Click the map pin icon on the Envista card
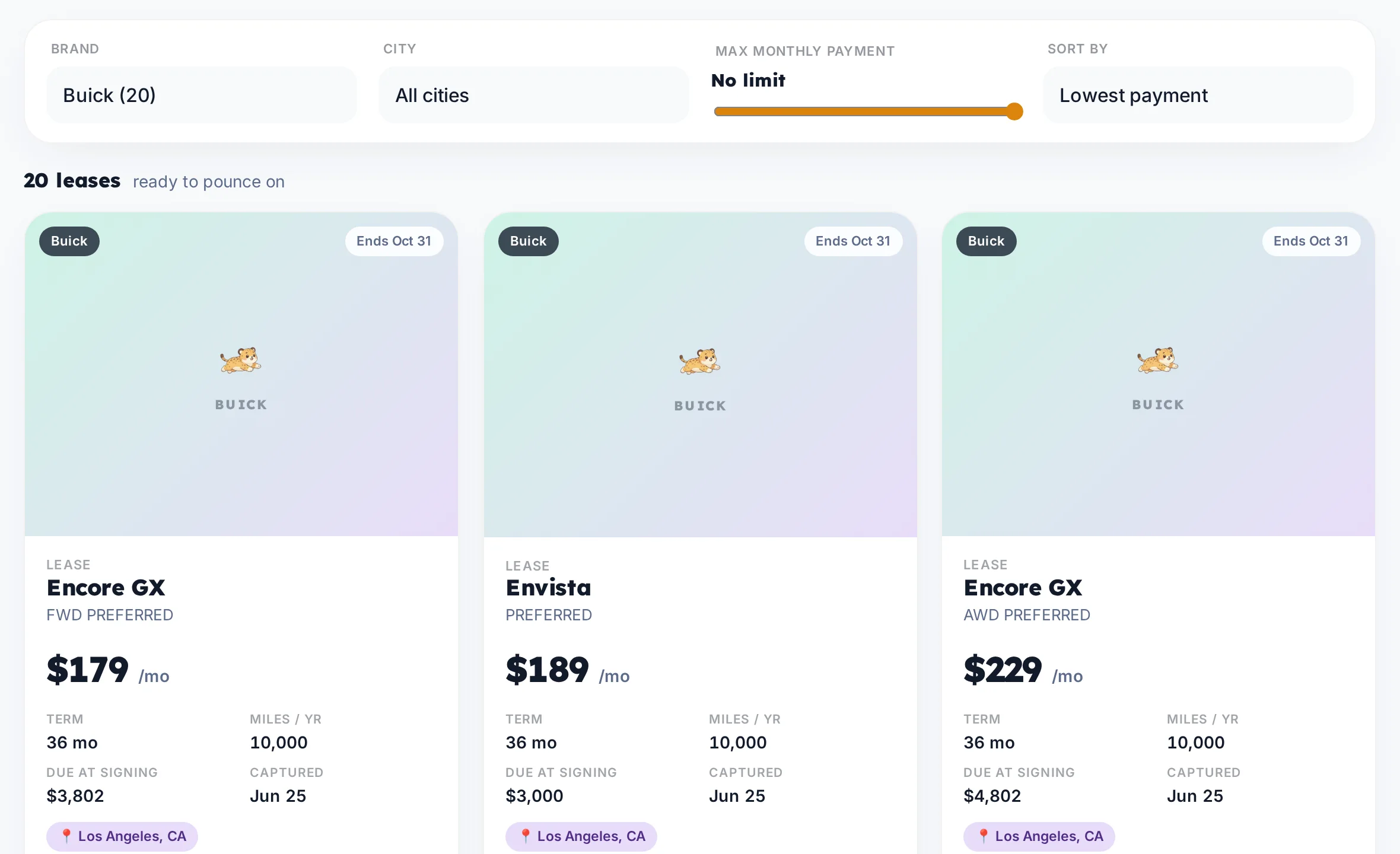 click(x=526, y=836)
